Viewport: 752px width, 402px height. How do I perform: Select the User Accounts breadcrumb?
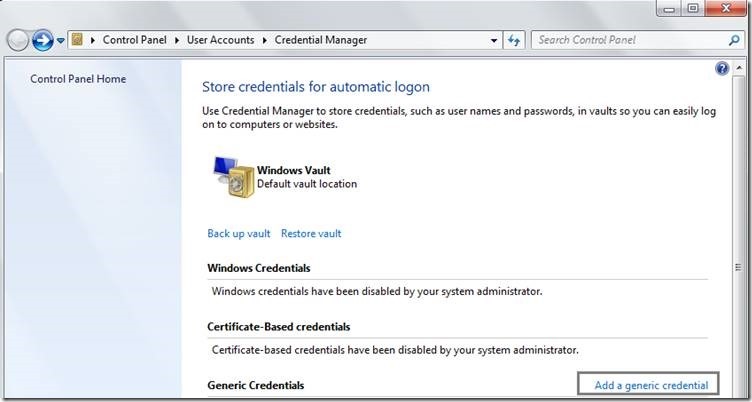(x=220, y=40)
